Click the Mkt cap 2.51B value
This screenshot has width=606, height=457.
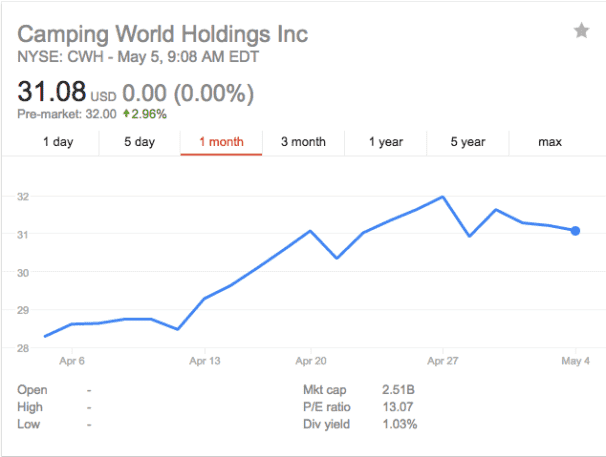click(398, 389)
